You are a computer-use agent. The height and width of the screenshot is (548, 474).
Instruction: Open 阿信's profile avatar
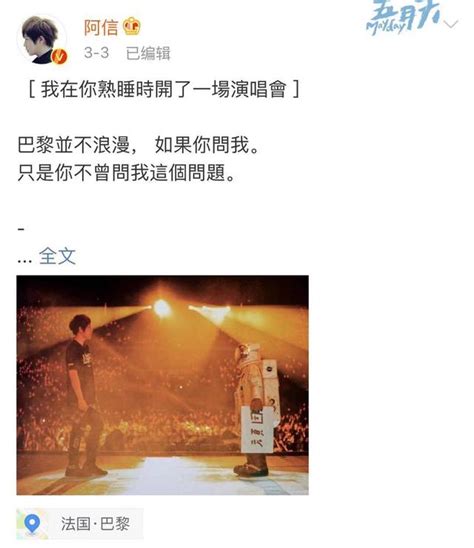point(42,39)
